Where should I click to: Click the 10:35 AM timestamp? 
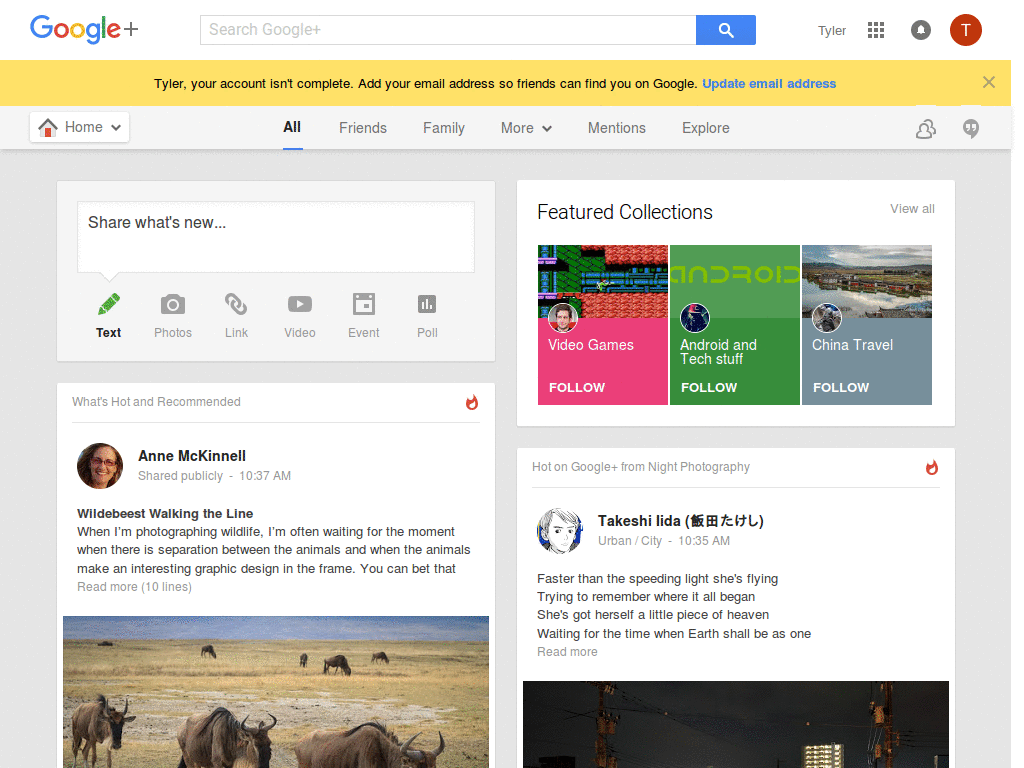703,541
